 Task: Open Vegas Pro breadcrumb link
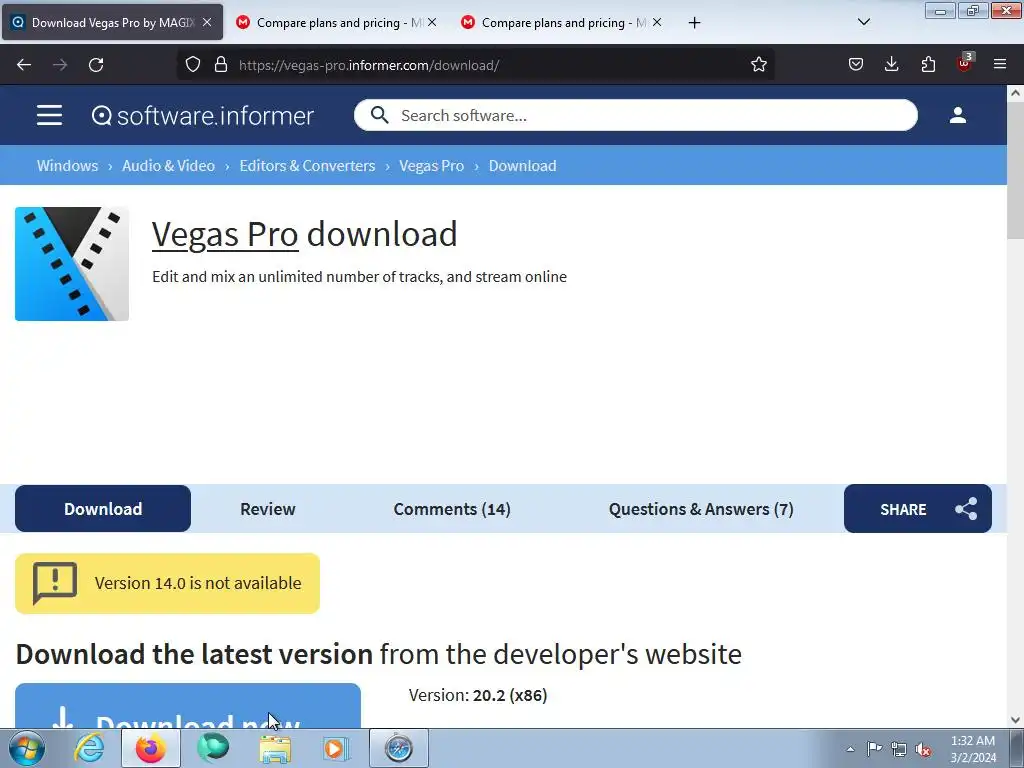[x=431, y=166]
